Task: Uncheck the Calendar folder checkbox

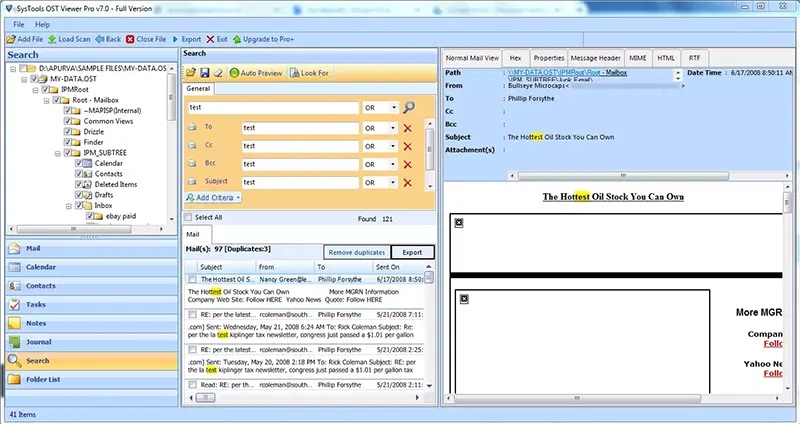Action: click(x=79, y=163)
